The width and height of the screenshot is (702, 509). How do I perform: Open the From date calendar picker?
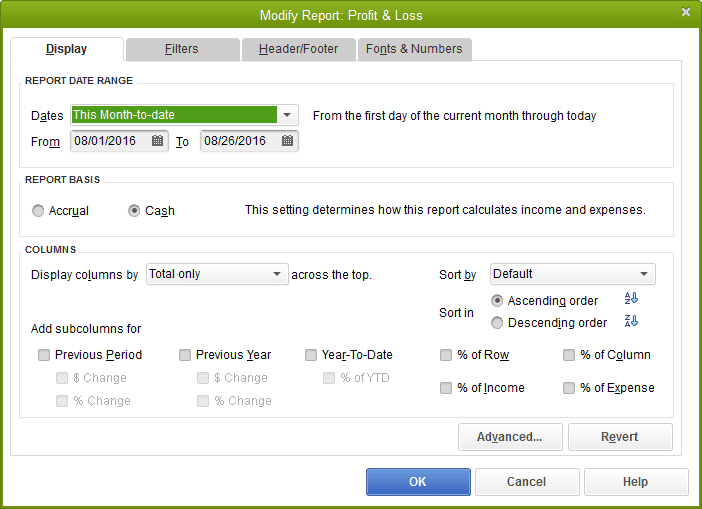pyautogui.click(x=158, y=141)
